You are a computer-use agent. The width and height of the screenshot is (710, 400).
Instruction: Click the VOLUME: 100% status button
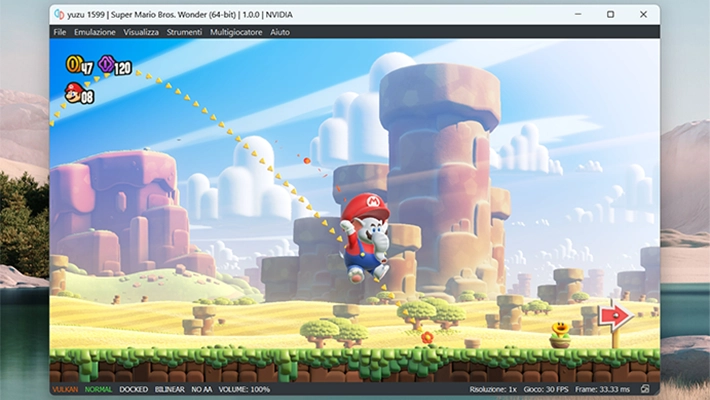coord(244,389)
